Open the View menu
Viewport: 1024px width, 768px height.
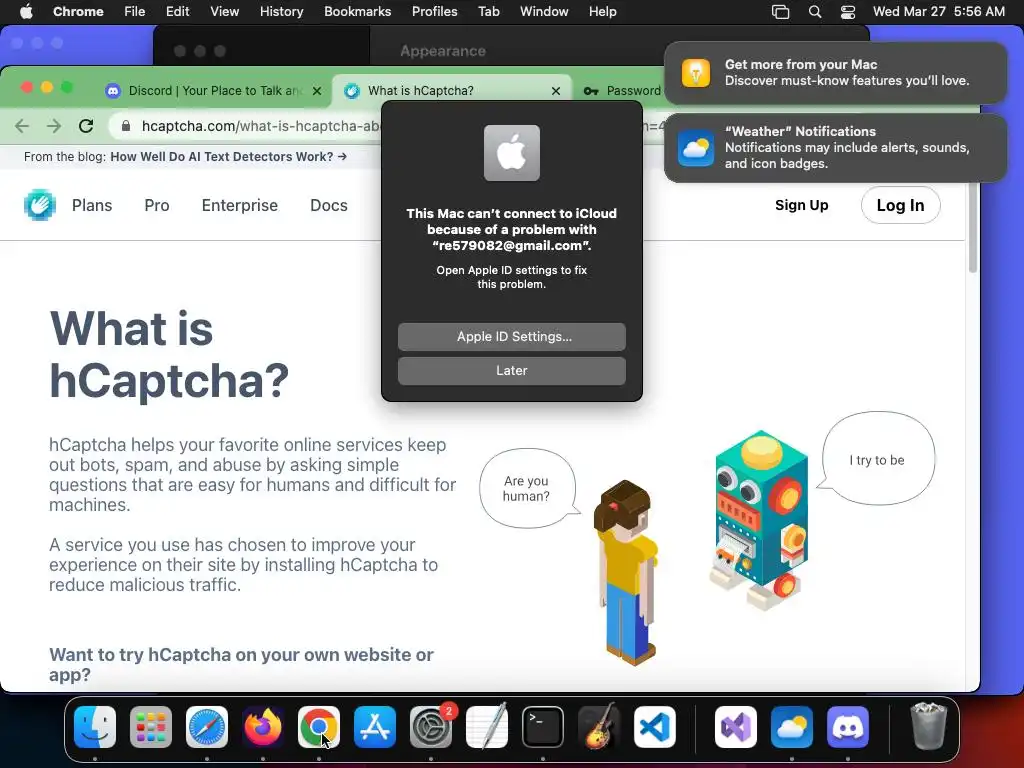pos(224,11)
